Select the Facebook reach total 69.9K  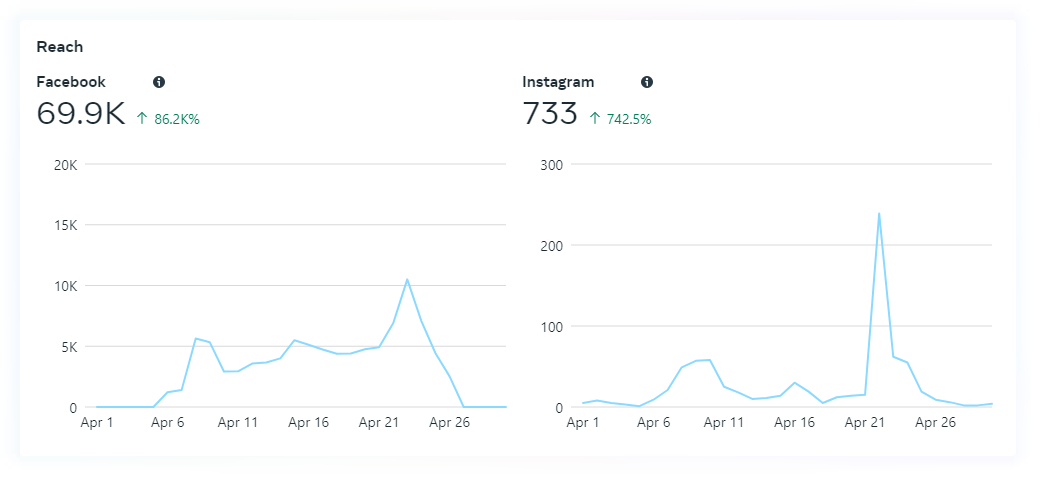pyautogui.click(x=81, y=114)
